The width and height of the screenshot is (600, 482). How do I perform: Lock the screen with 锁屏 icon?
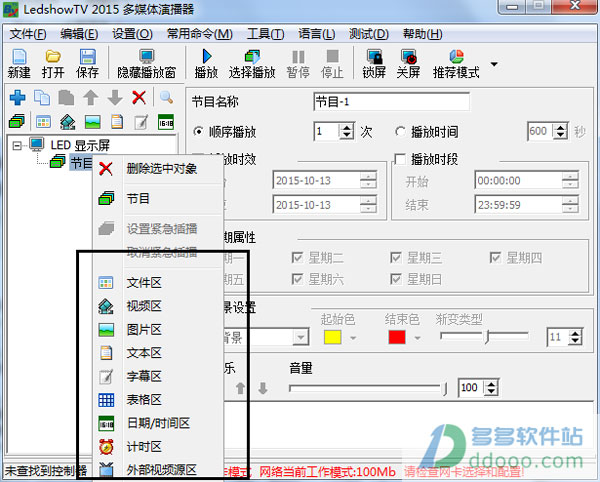[374, 64]
